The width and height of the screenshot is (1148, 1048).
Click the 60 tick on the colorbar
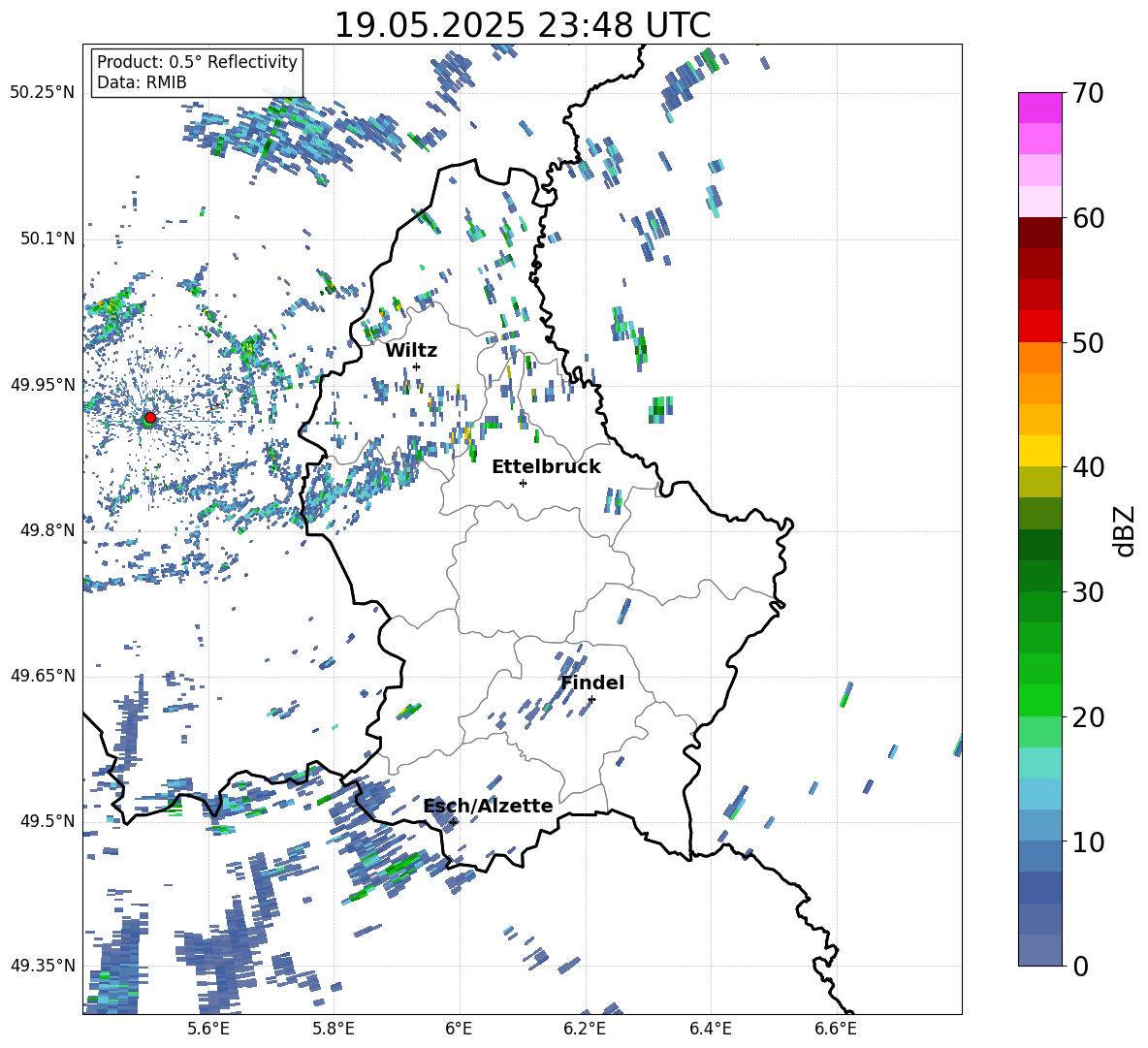(x=1088, y=218)
